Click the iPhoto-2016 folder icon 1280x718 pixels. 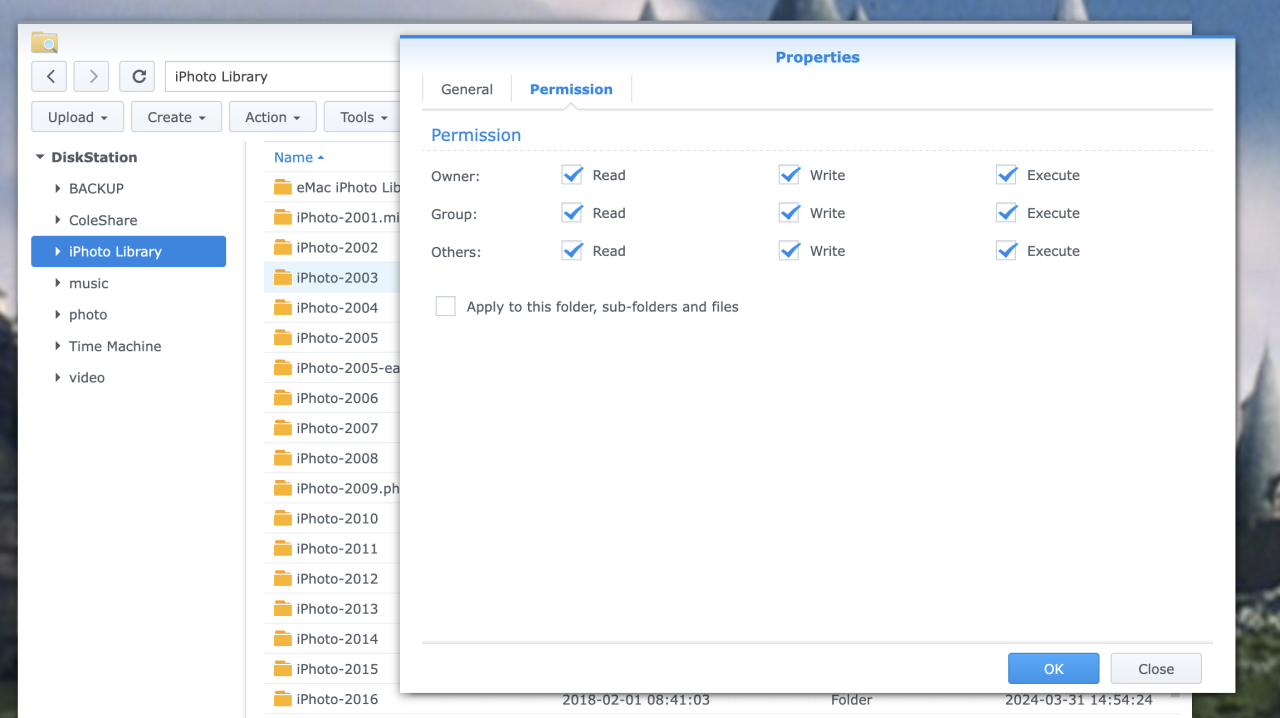pos(282,699)
